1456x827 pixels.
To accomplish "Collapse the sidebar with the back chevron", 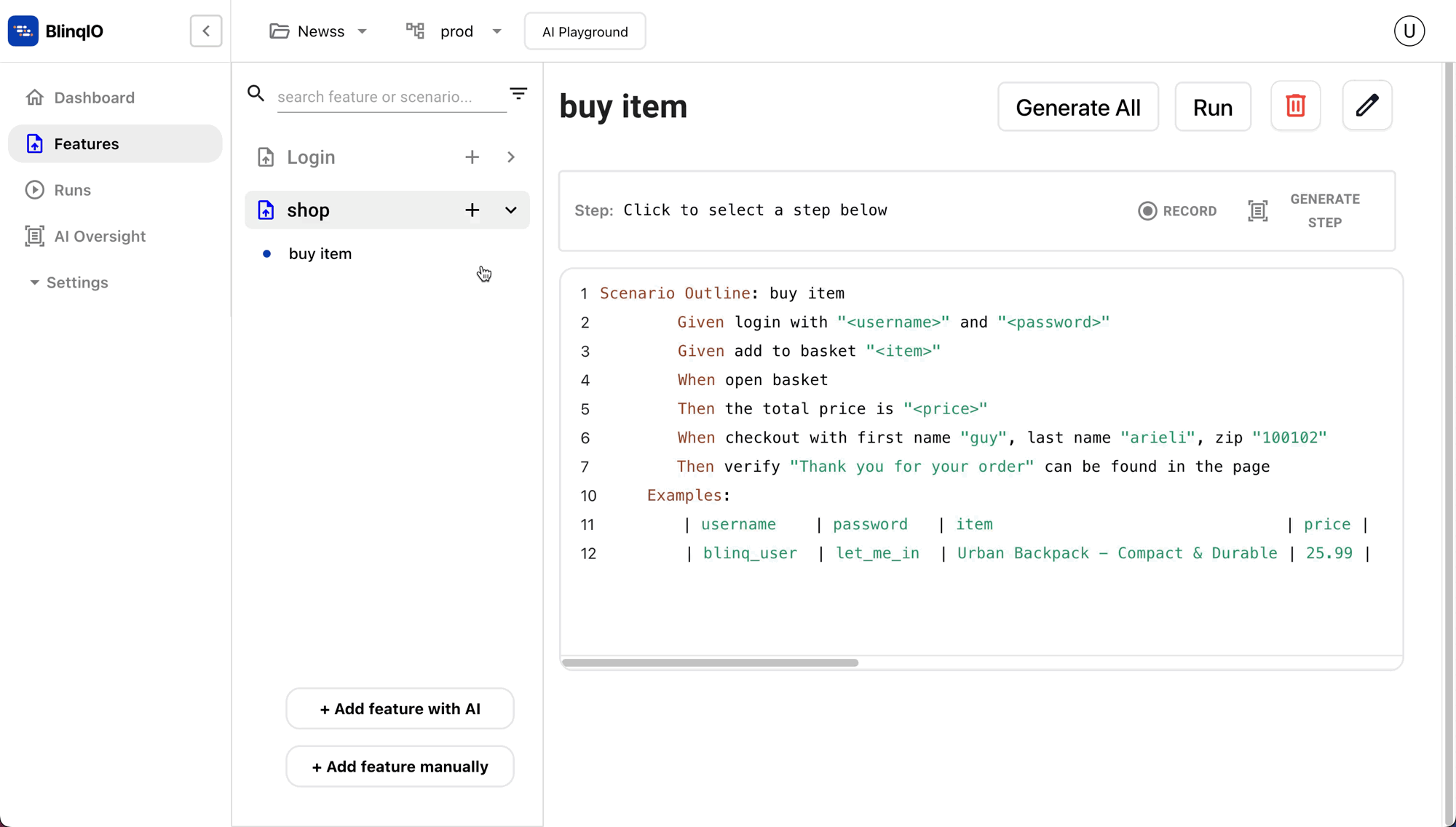I will [x=206, y=31].
